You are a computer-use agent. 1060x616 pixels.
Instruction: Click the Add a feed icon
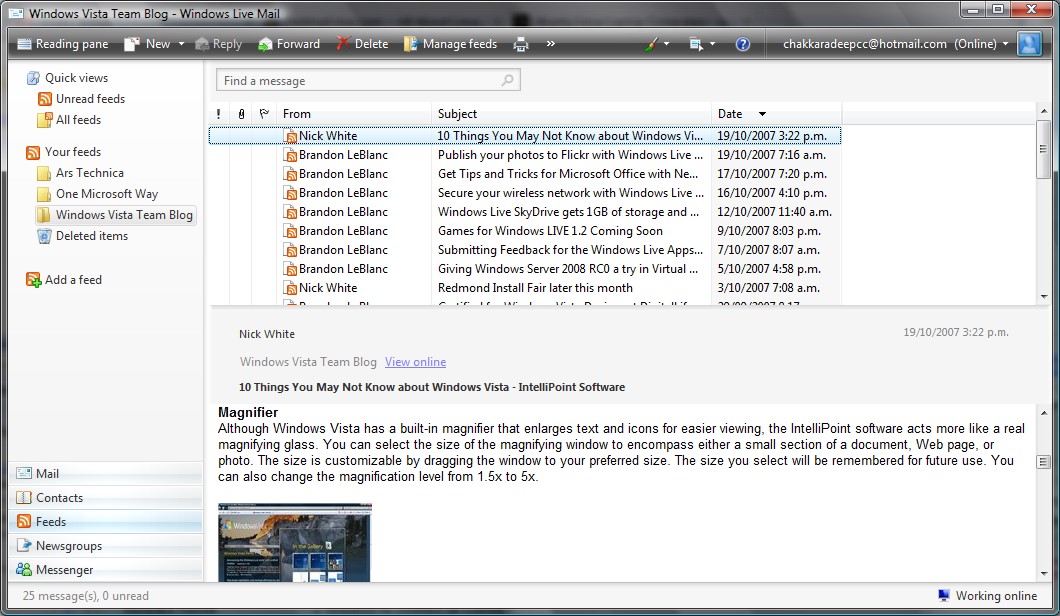point(34,280)
